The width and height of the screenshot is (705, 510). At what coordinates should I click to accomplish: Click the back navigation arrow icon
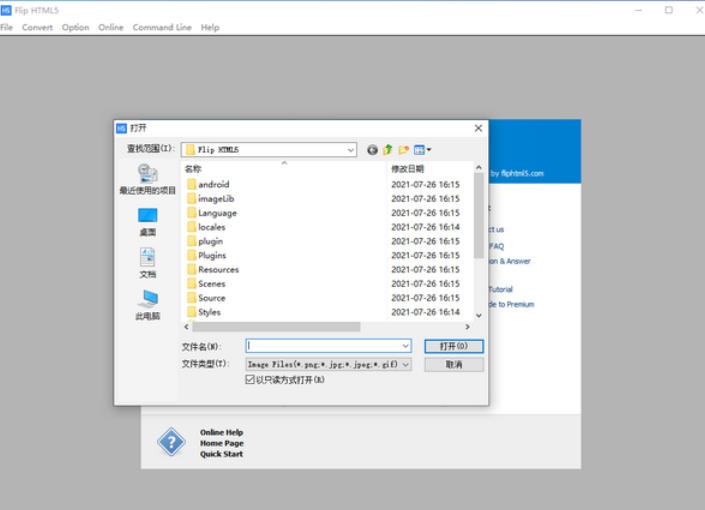pos(372,150)
